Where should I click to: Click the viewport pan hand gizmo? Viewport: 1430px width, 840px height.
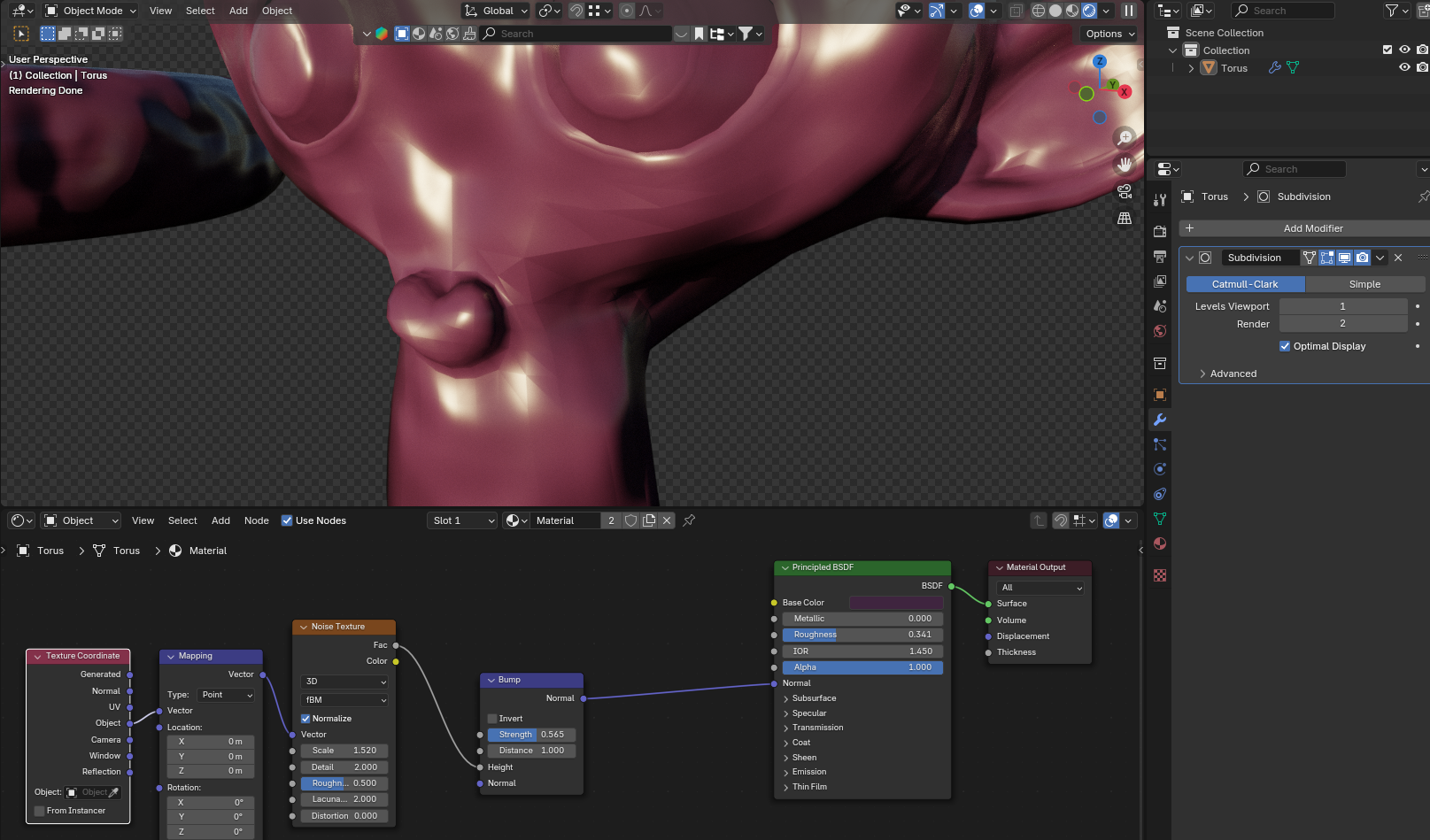pos(1125,165)
